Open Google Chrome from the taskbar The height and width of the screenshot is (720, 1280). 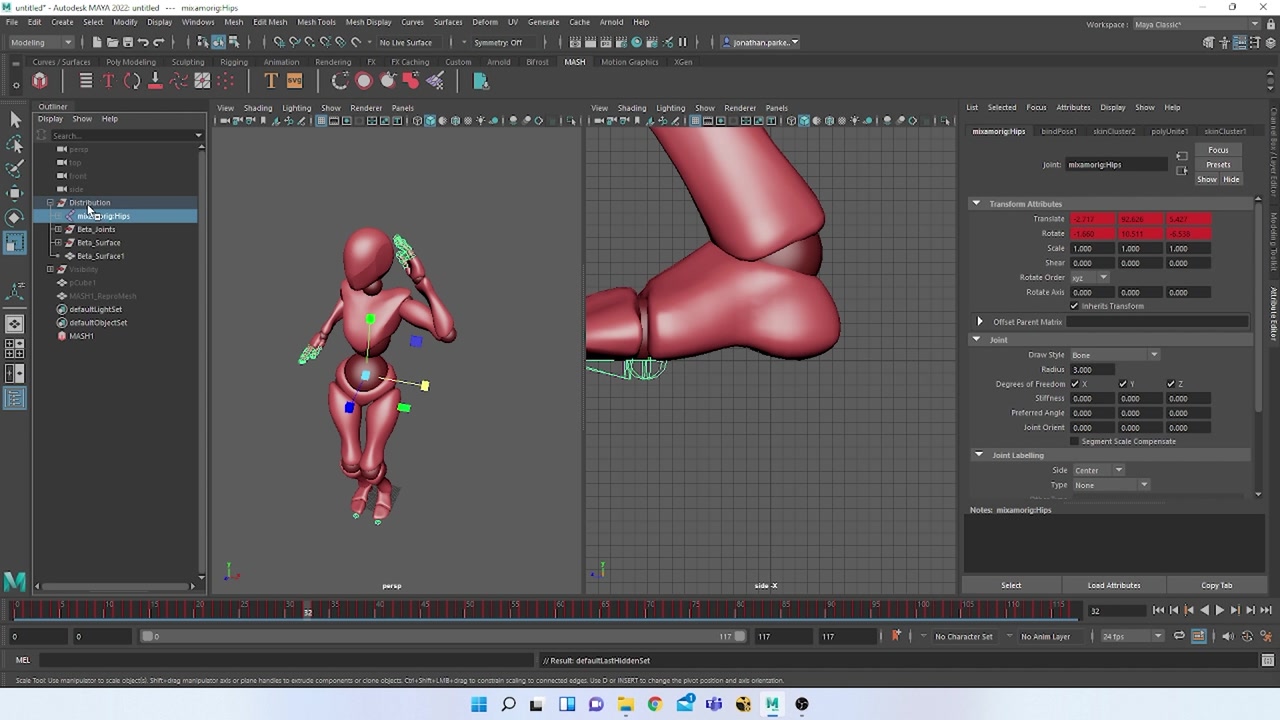click(x=655, y=704)
